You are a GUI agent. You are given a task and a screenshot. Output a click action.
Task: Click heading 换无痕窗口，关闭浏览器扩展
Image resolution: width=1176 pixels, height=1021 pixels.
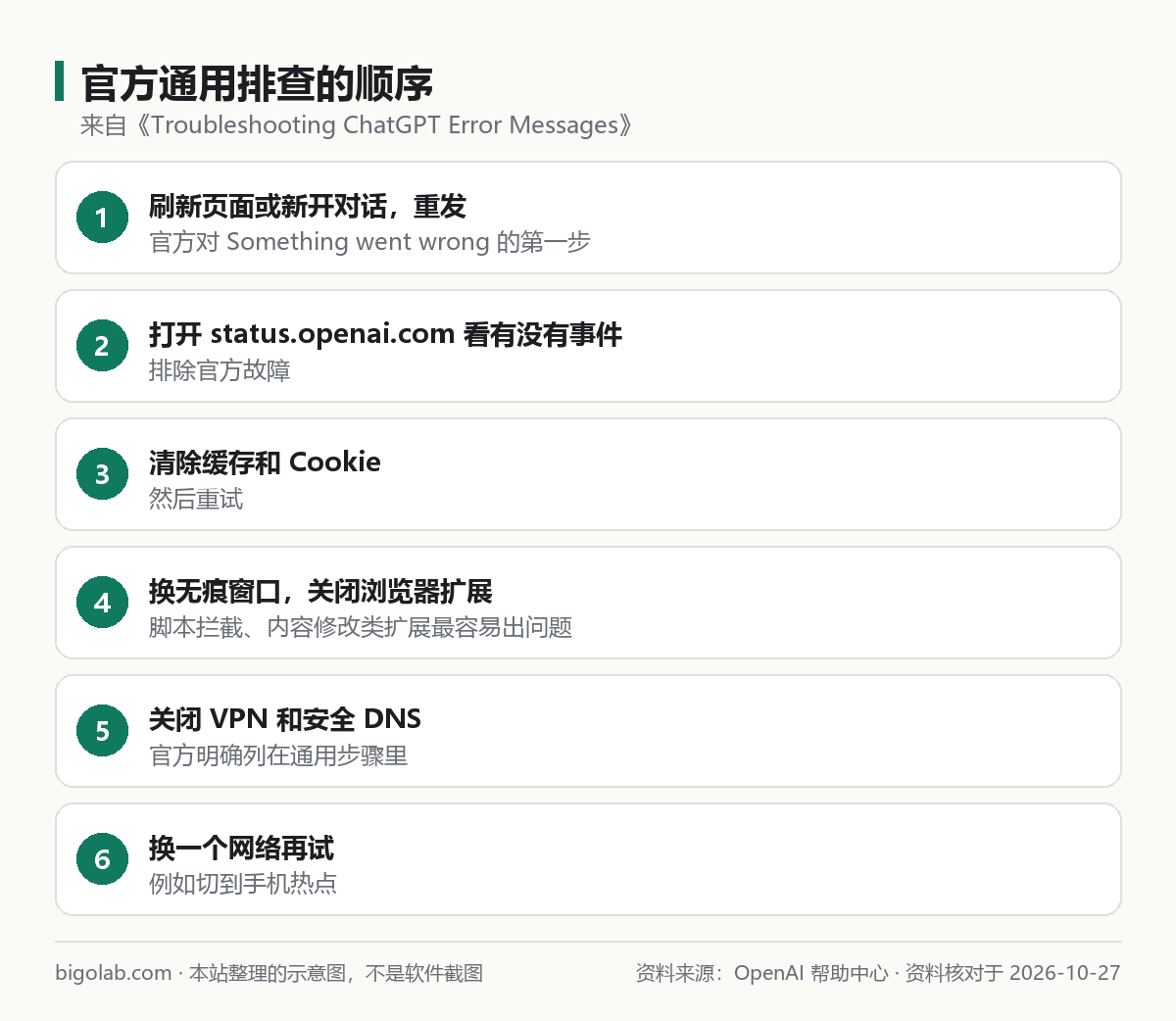pos(320,591)
